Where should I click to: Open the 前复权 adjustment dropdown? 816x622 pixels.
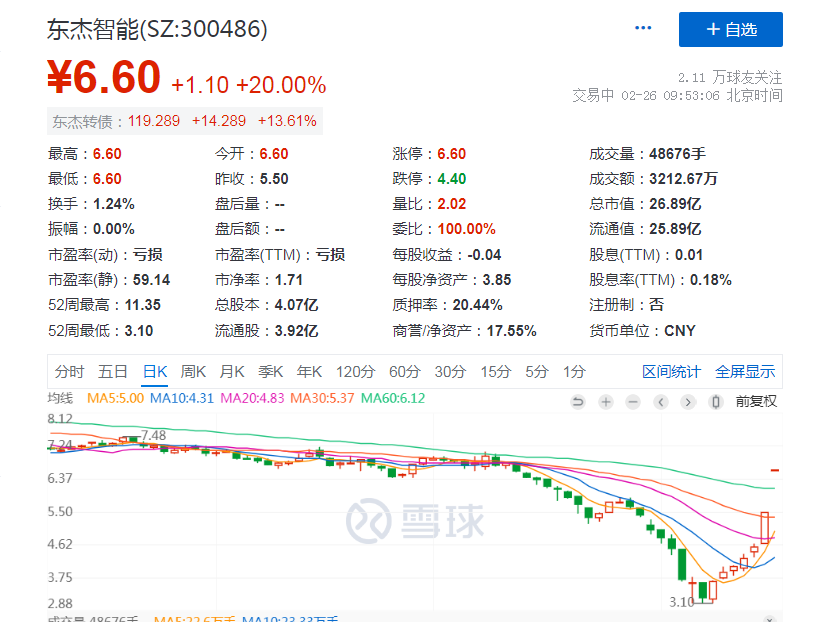pos(756,401)
